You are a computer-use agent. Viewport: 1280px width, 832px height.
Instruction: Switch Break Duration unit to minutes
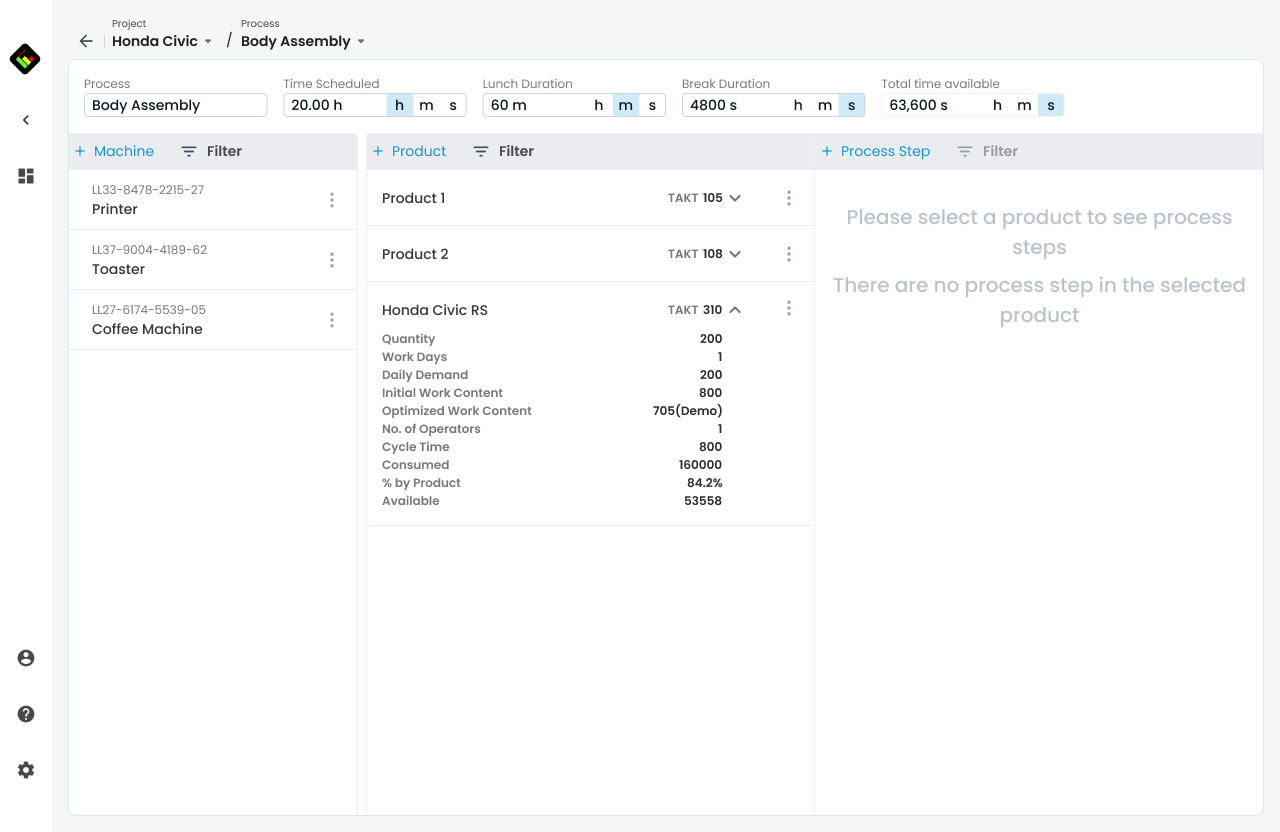pos(825,105)
